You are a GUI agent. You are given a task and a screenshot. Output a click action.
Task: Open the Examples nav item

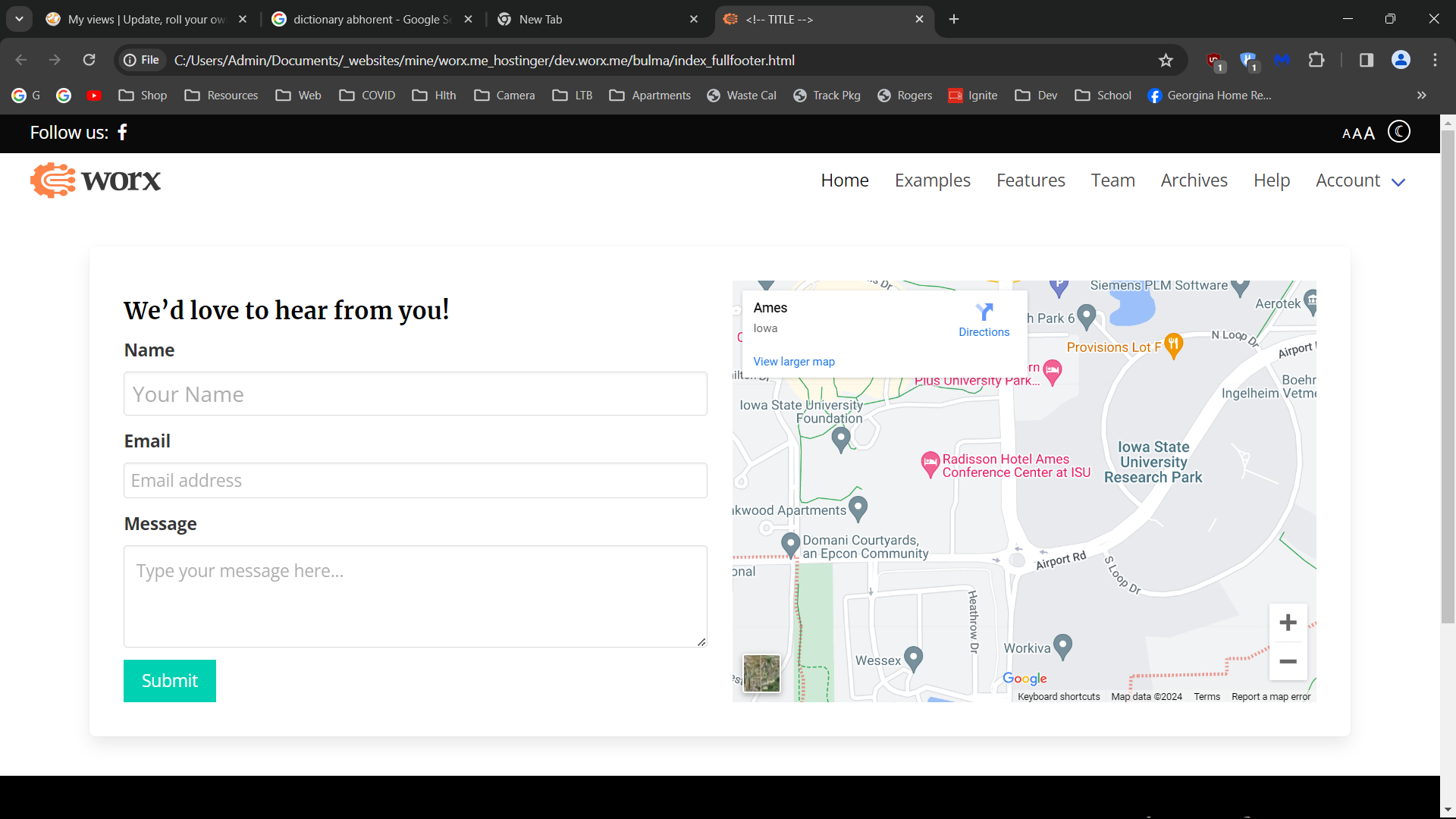(932, 180)
